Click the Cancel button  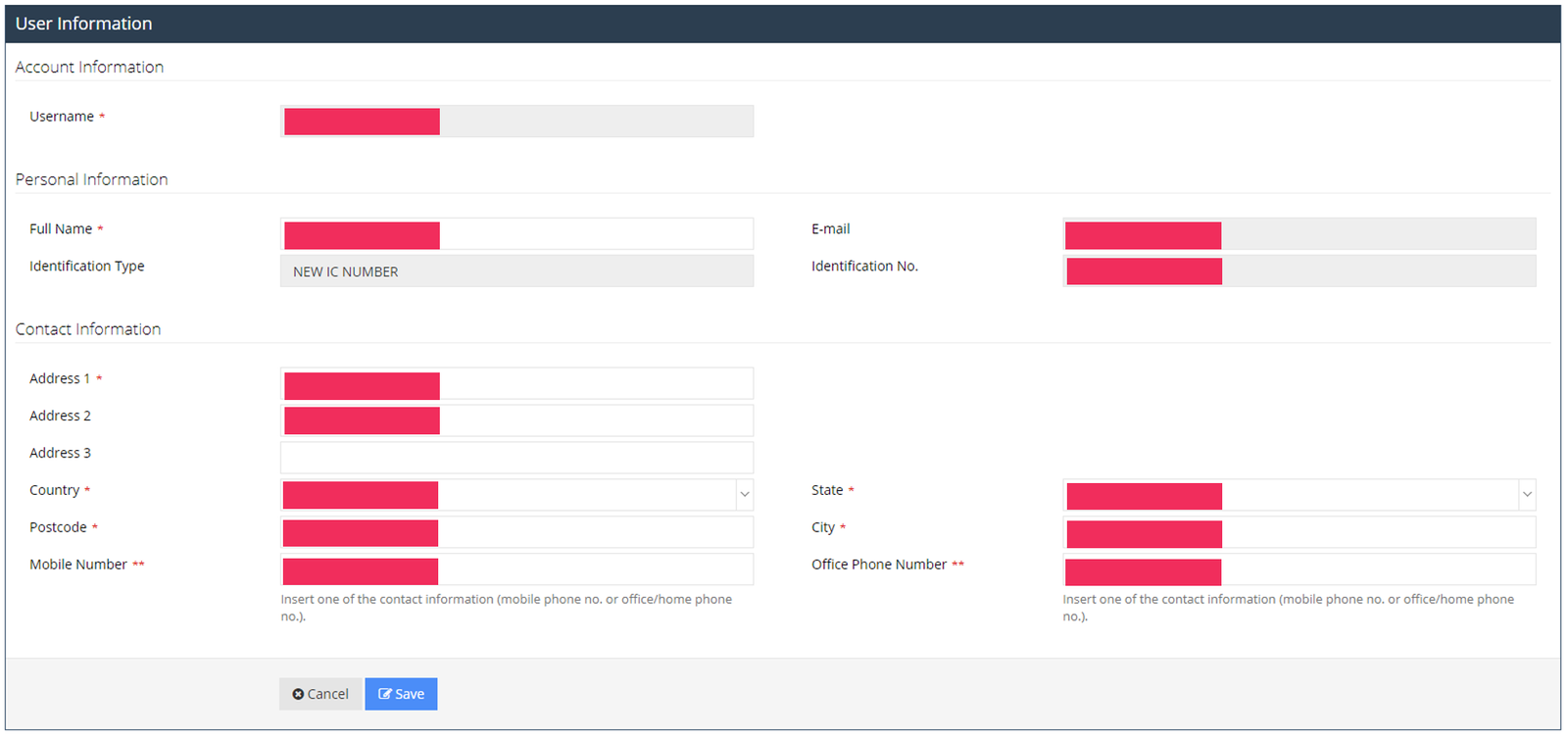coord(320,694)
